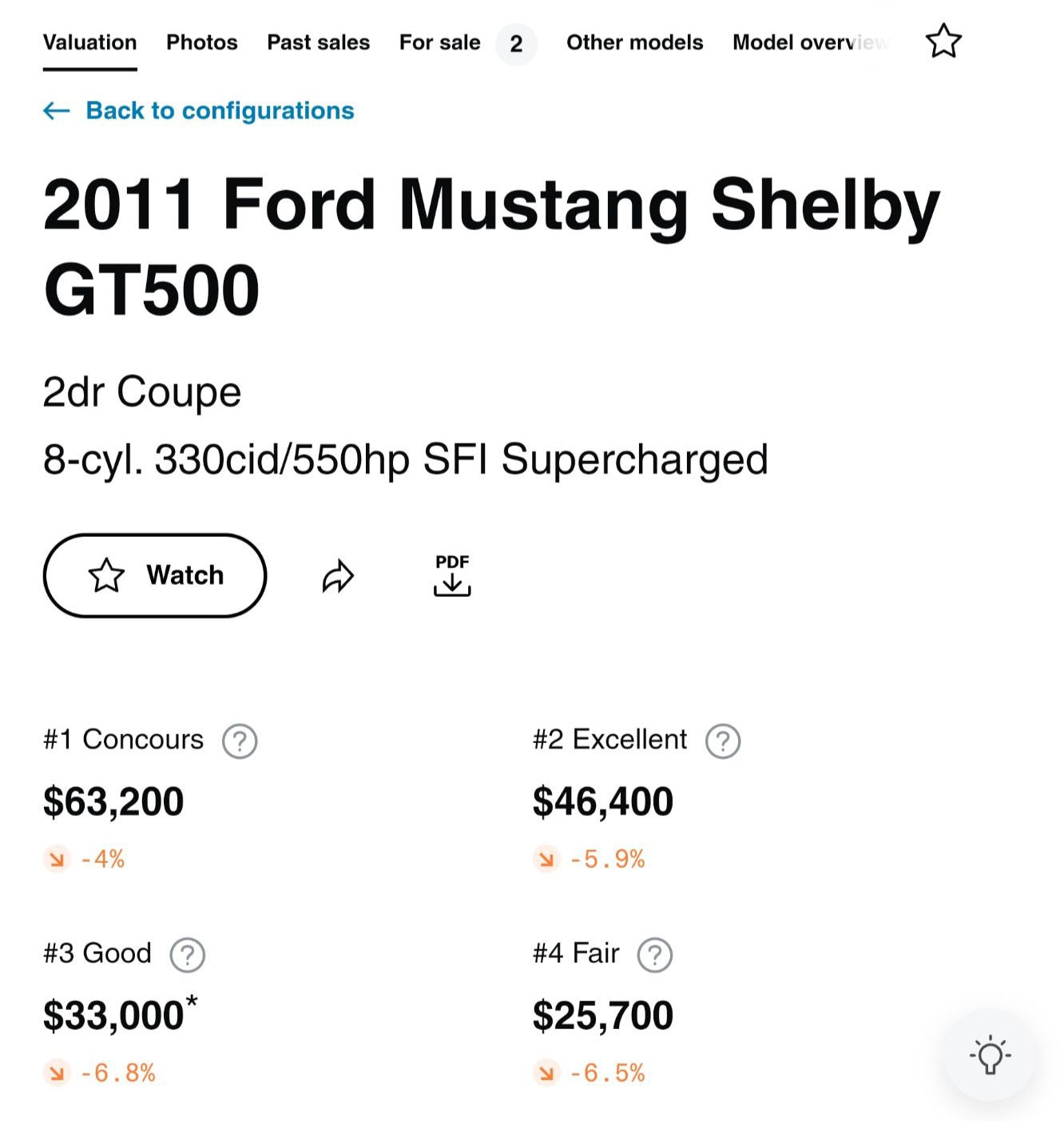
Task: Switch to the Valuation tab
Action: pyautogui.click(x=89, y=42)
